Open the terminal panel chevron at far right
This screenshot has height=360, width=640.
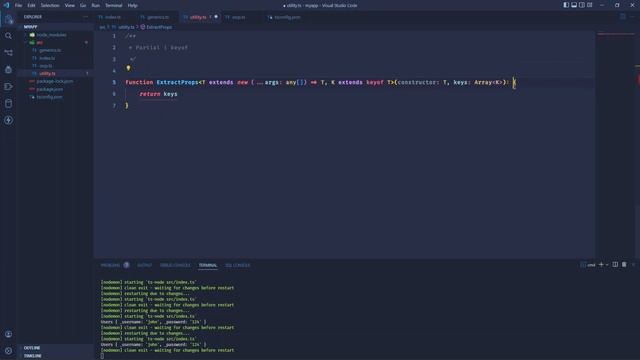(633, 265)
